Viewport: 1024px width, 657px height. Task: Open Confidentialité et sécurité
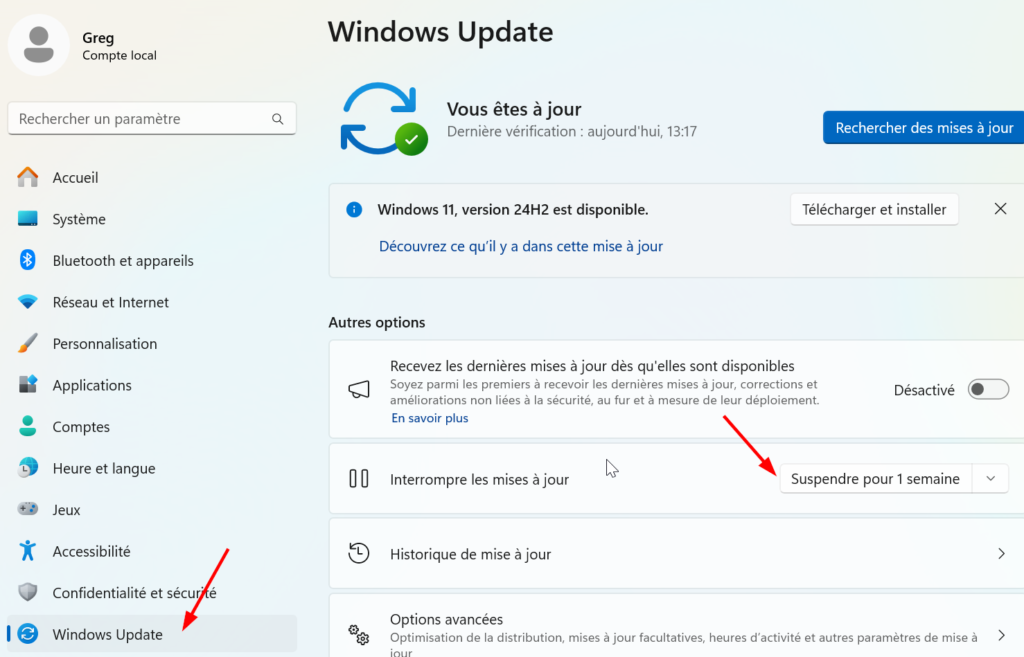[x=152, y=592]
